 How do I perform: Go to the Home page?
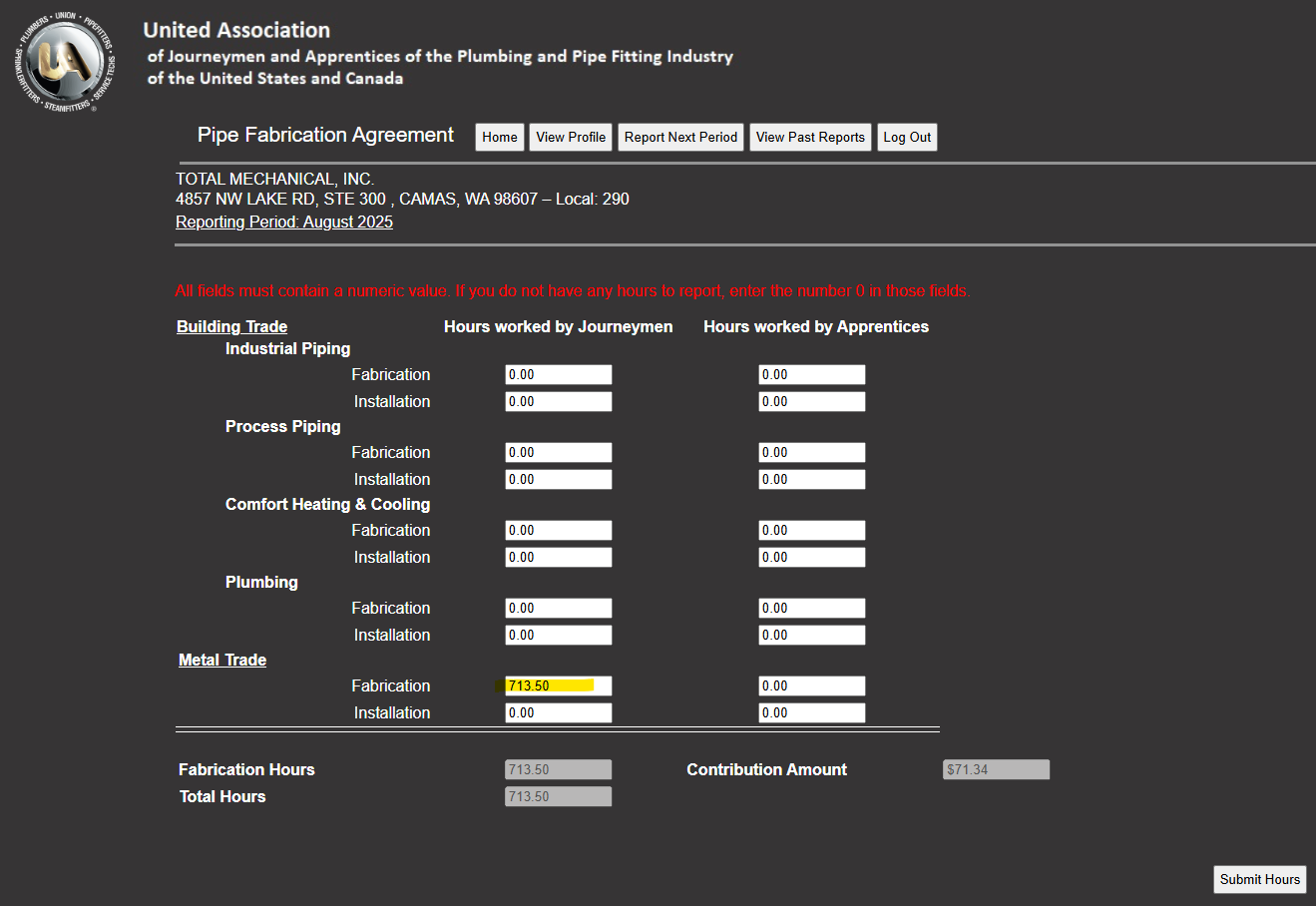tap(500, 138)
